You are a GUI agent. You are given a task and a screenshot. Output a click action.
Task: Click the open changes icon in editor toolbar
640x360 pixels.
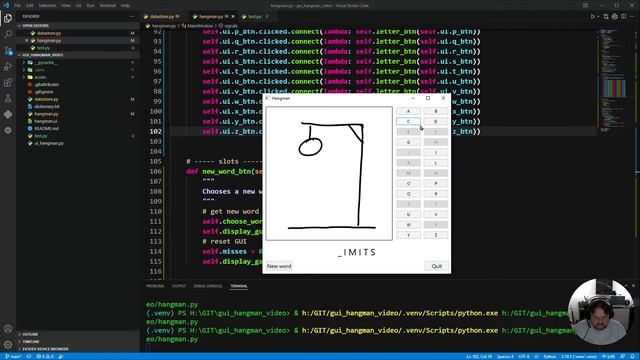[606, 17]
